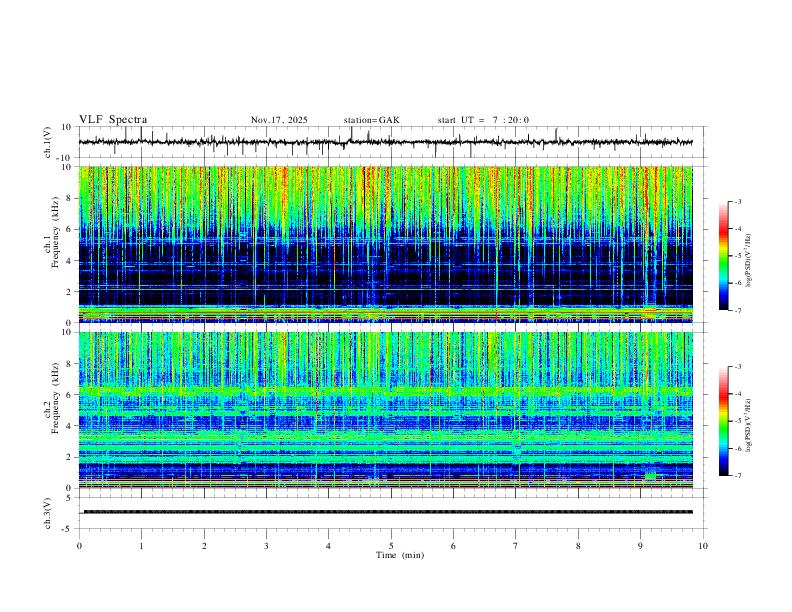Click time axis tick label "5"
The height and width of the screenshot is (612, 792).
pos(391,546)
